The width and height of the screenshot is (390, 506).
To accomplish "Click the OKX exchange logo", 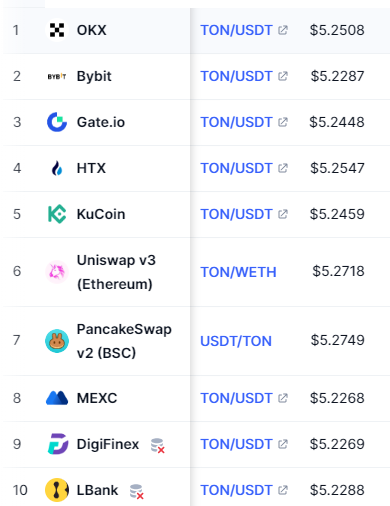I will point(57,30).
